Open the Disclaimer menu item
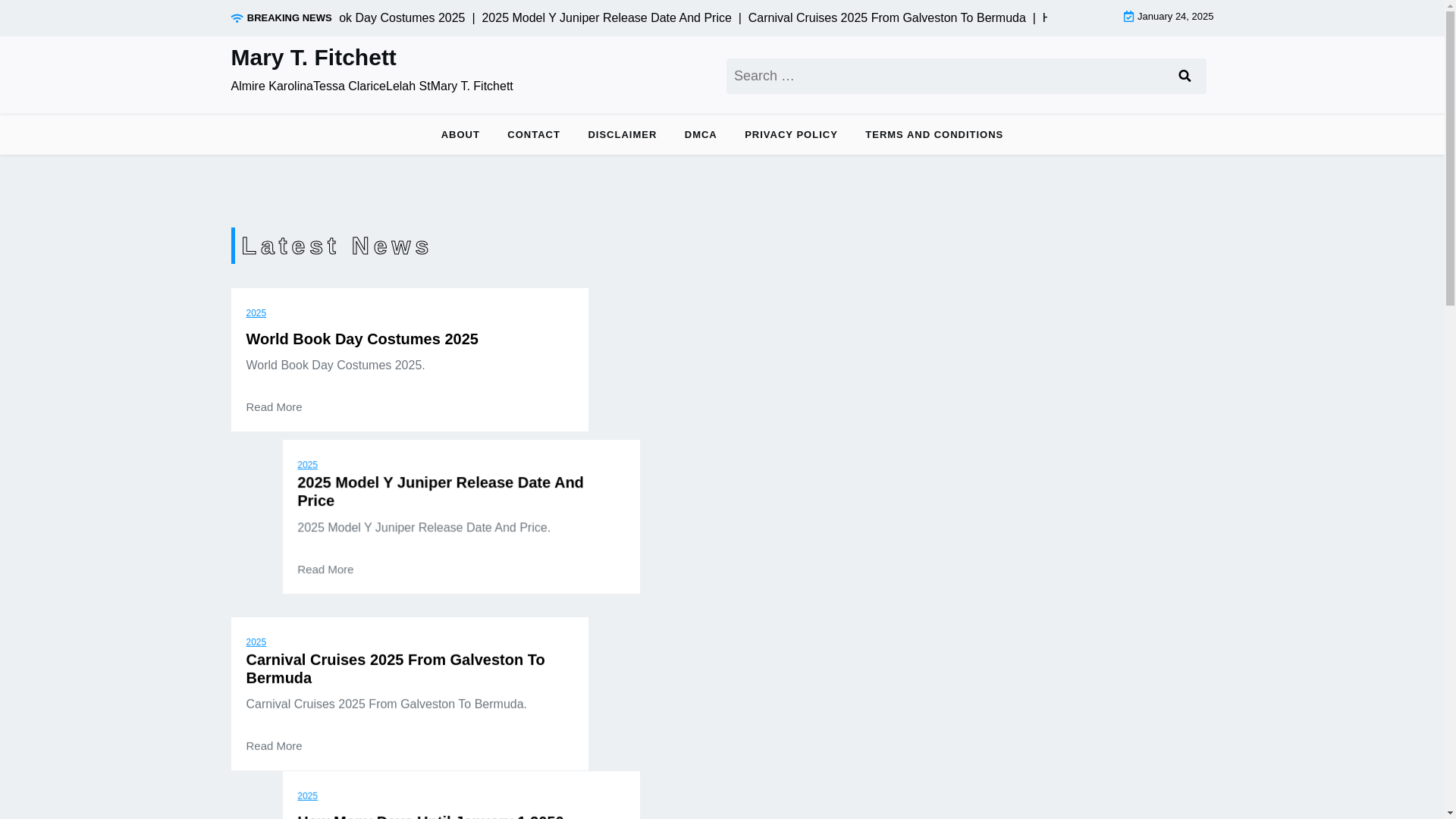 click(622, 135)
